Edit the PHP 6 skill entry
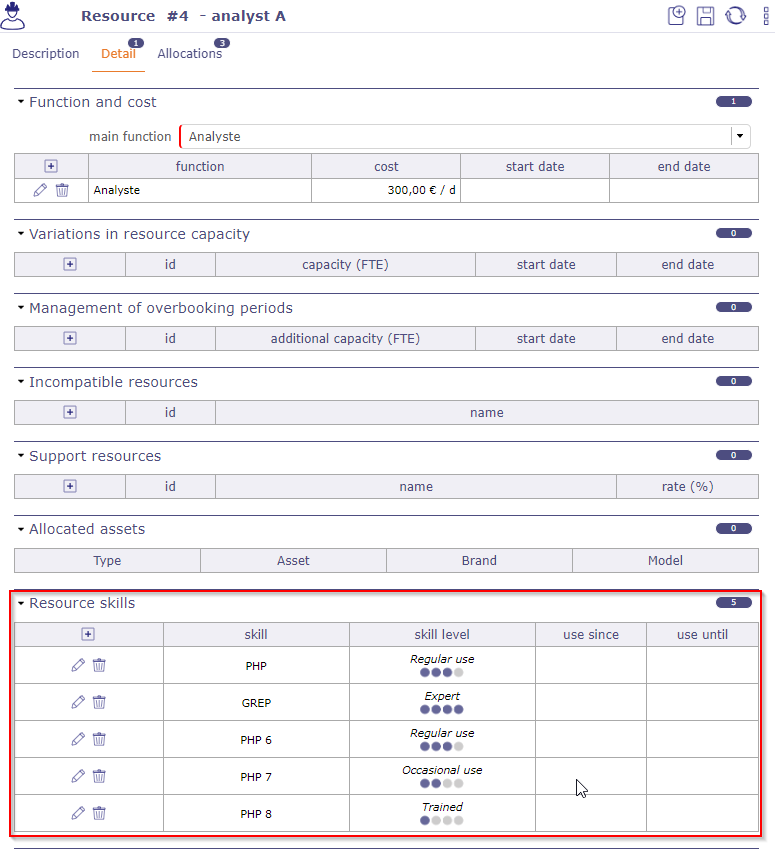Image resolution: width=775 pixels, height=851 pixels. click(x=78, y=739)
